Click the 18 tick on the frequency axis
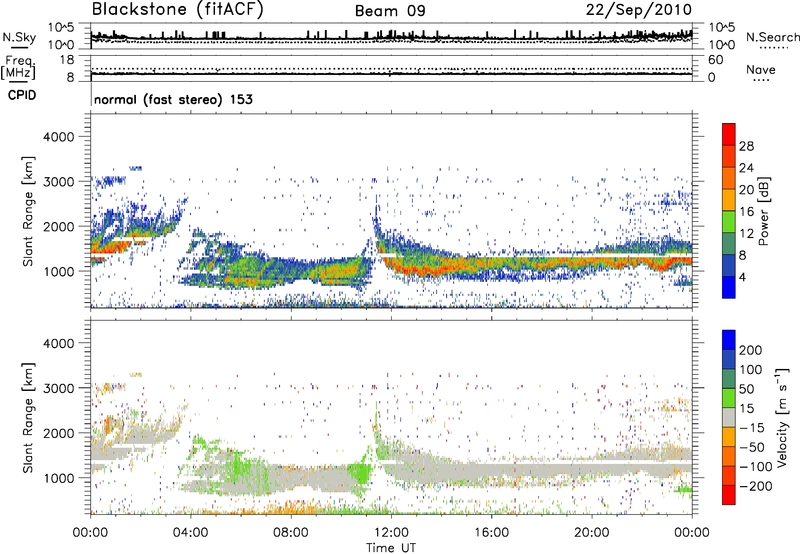This screenshot has height=554, width=800. pyautogui.click(x=67, y=60)
